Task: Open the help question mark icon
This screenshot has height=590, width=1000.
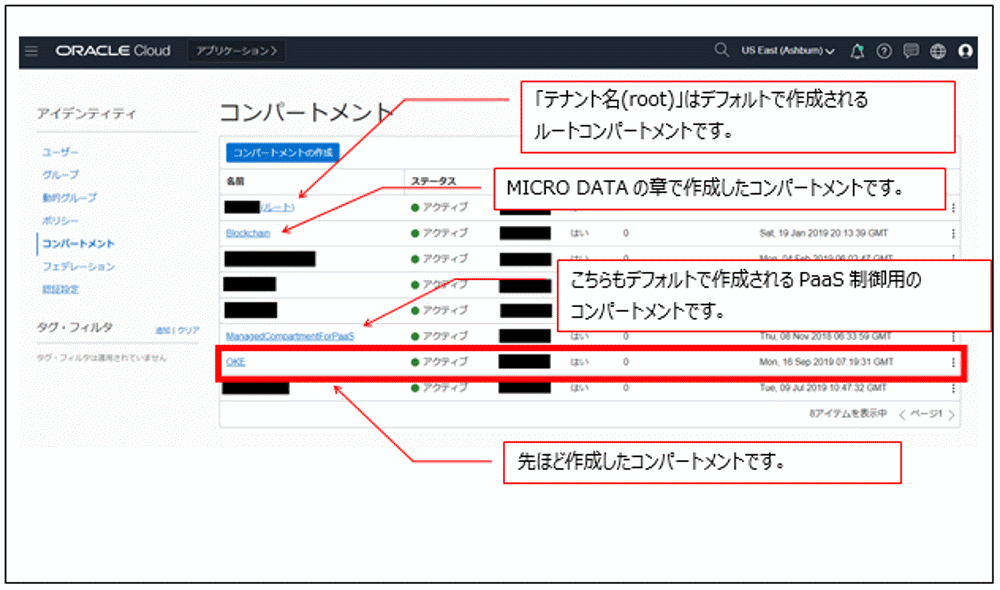Action: (884, 50)
